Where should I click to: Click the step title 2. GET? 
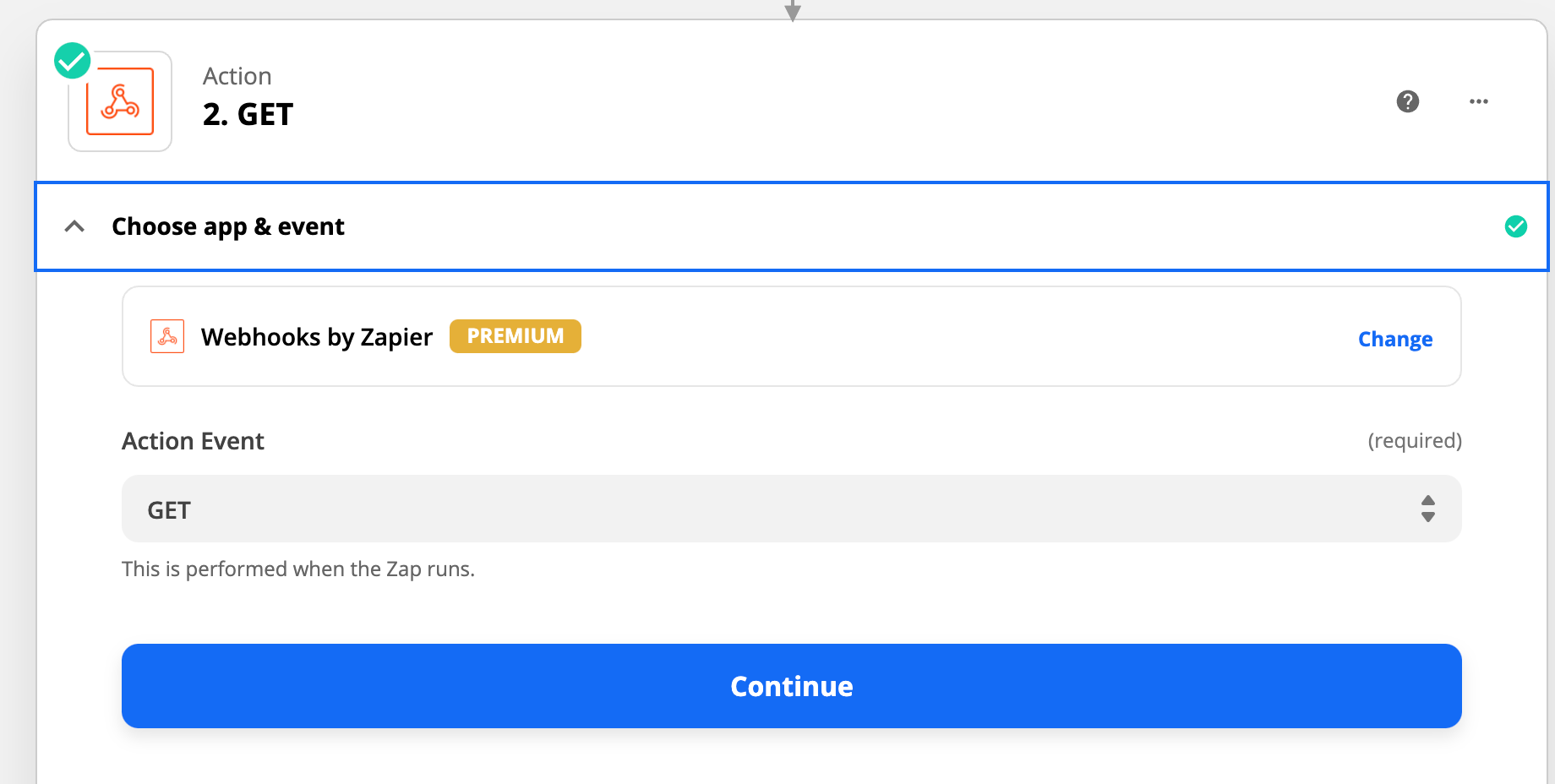click(x=248, y=114)
